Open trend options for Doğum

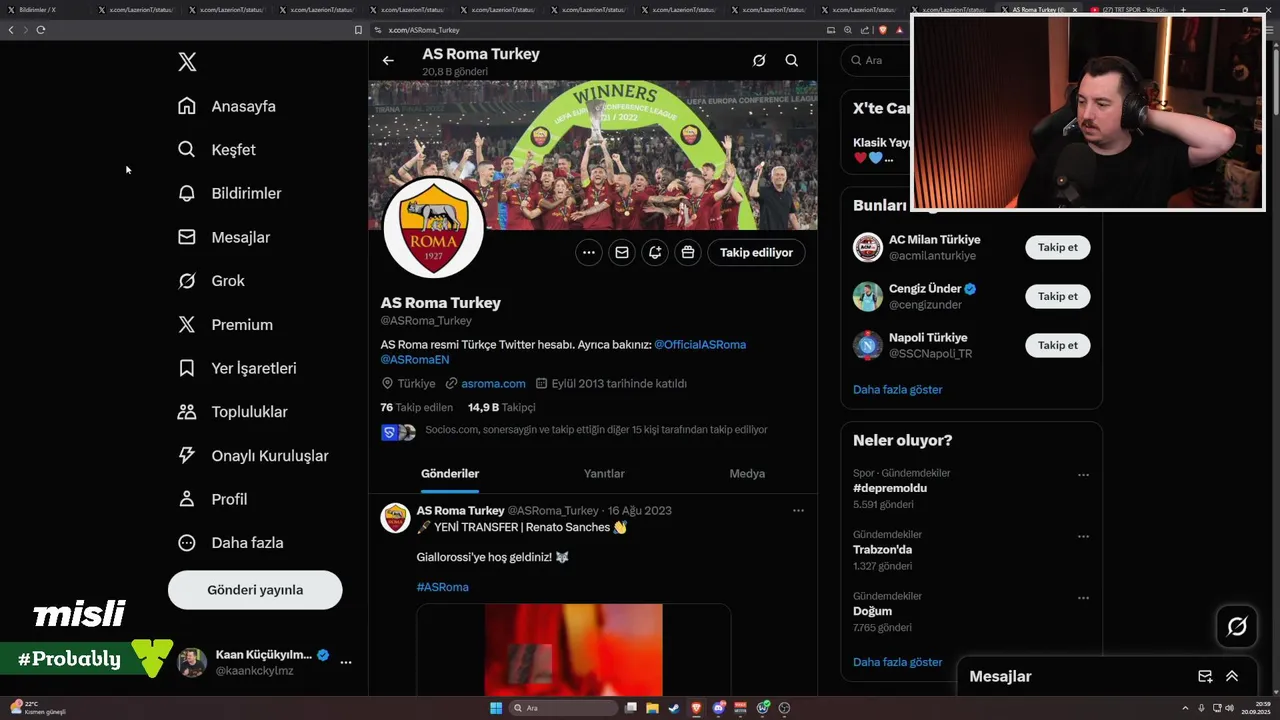(1083, 598)
